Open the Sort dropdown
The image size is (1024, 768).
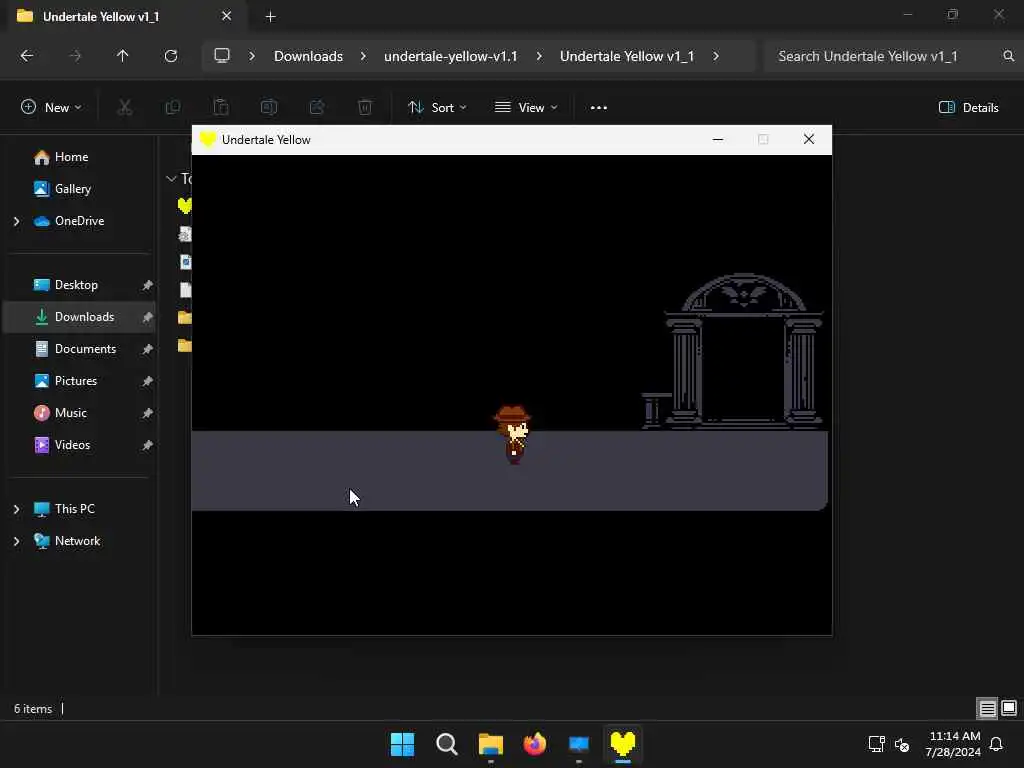[x=437, y=107]
